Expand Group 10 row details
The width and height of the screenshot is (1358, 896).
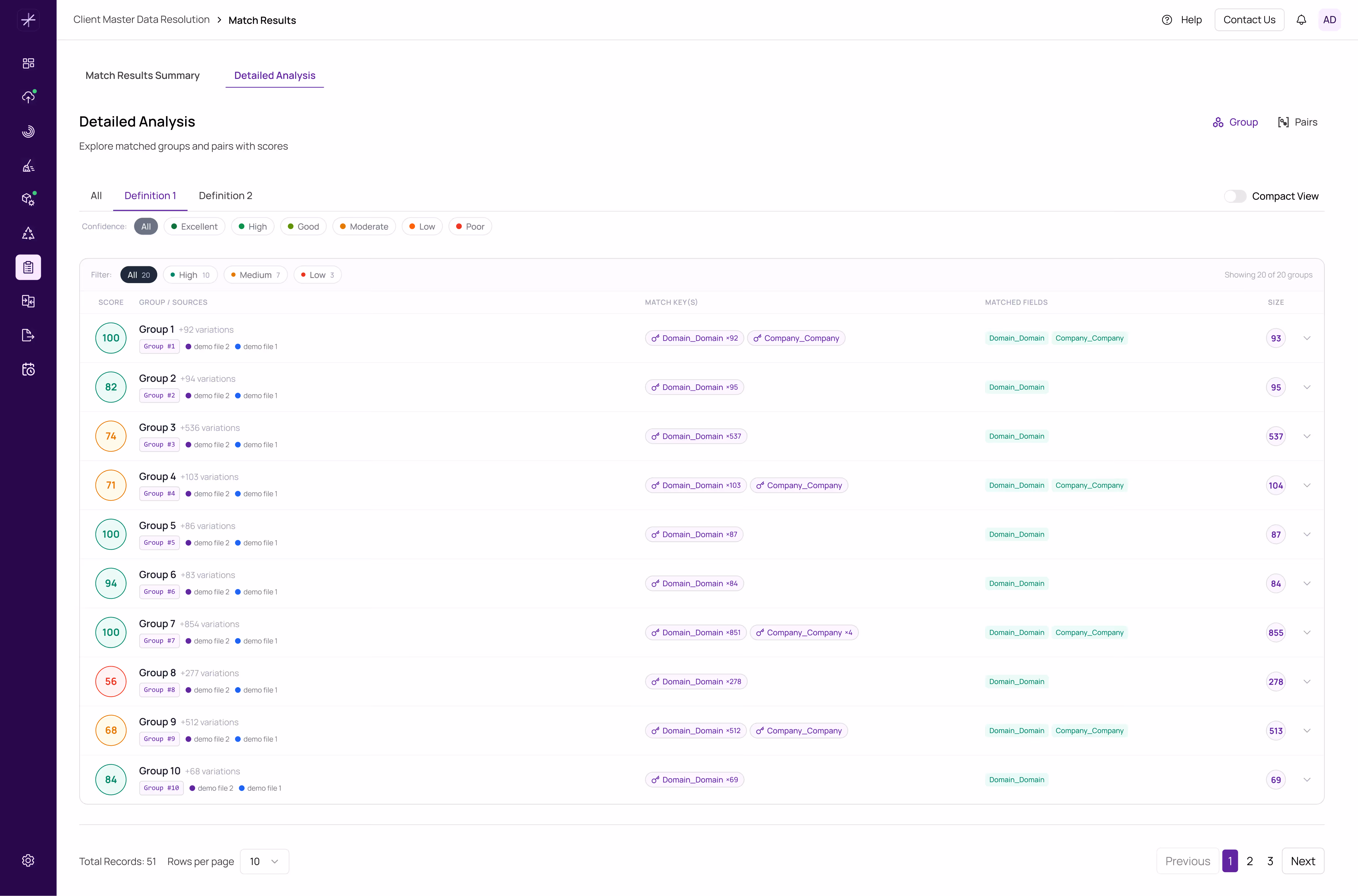(1307, 779)
